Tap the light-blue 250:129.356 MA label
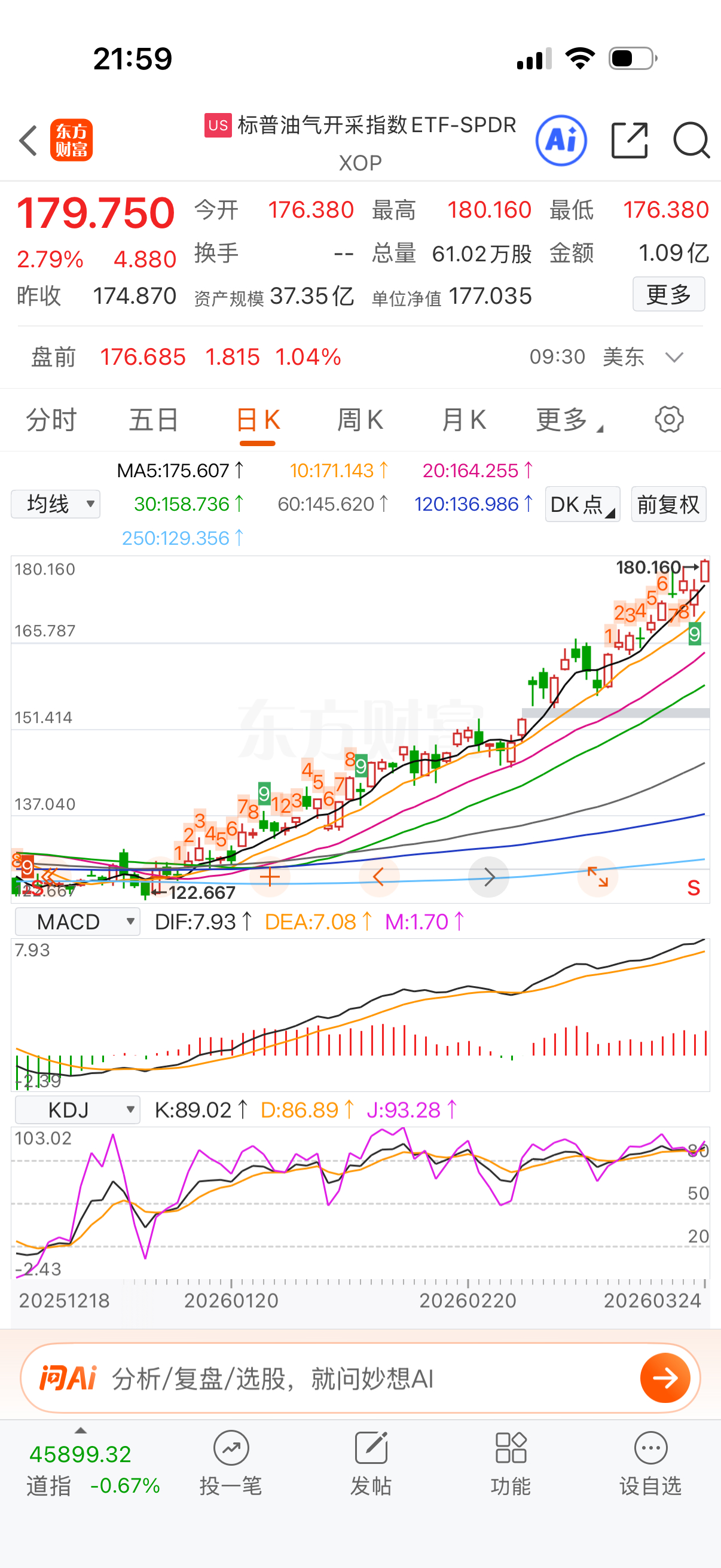The image size is (721, 1568). [183, 538]
